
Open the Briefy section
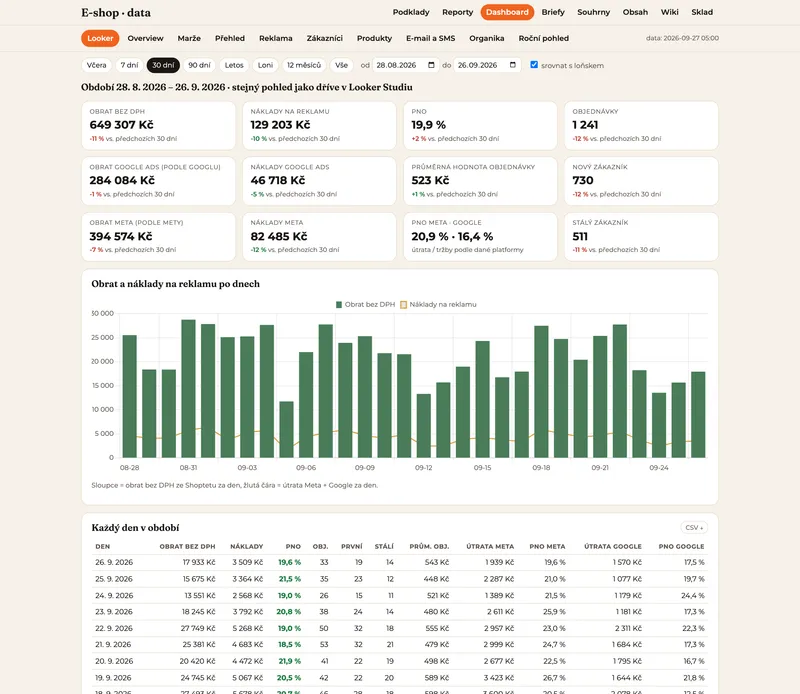[553, 12]
